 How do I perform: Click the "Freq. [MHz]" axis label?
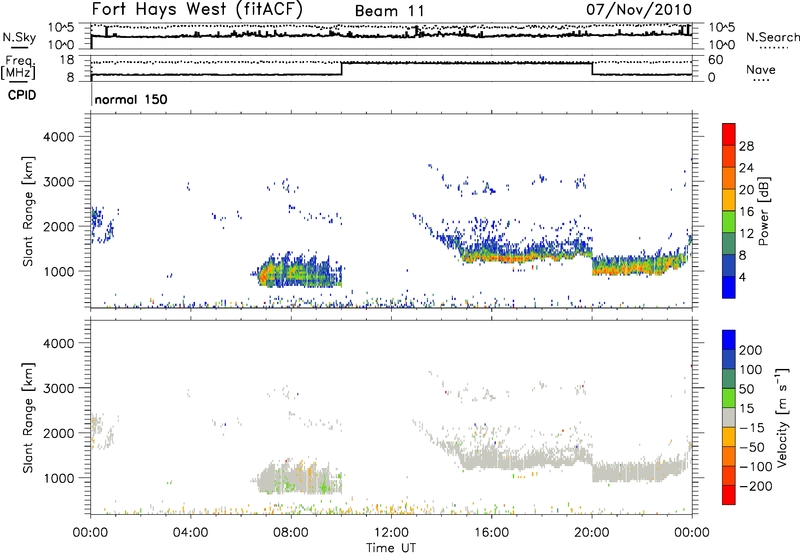(19, 67)
